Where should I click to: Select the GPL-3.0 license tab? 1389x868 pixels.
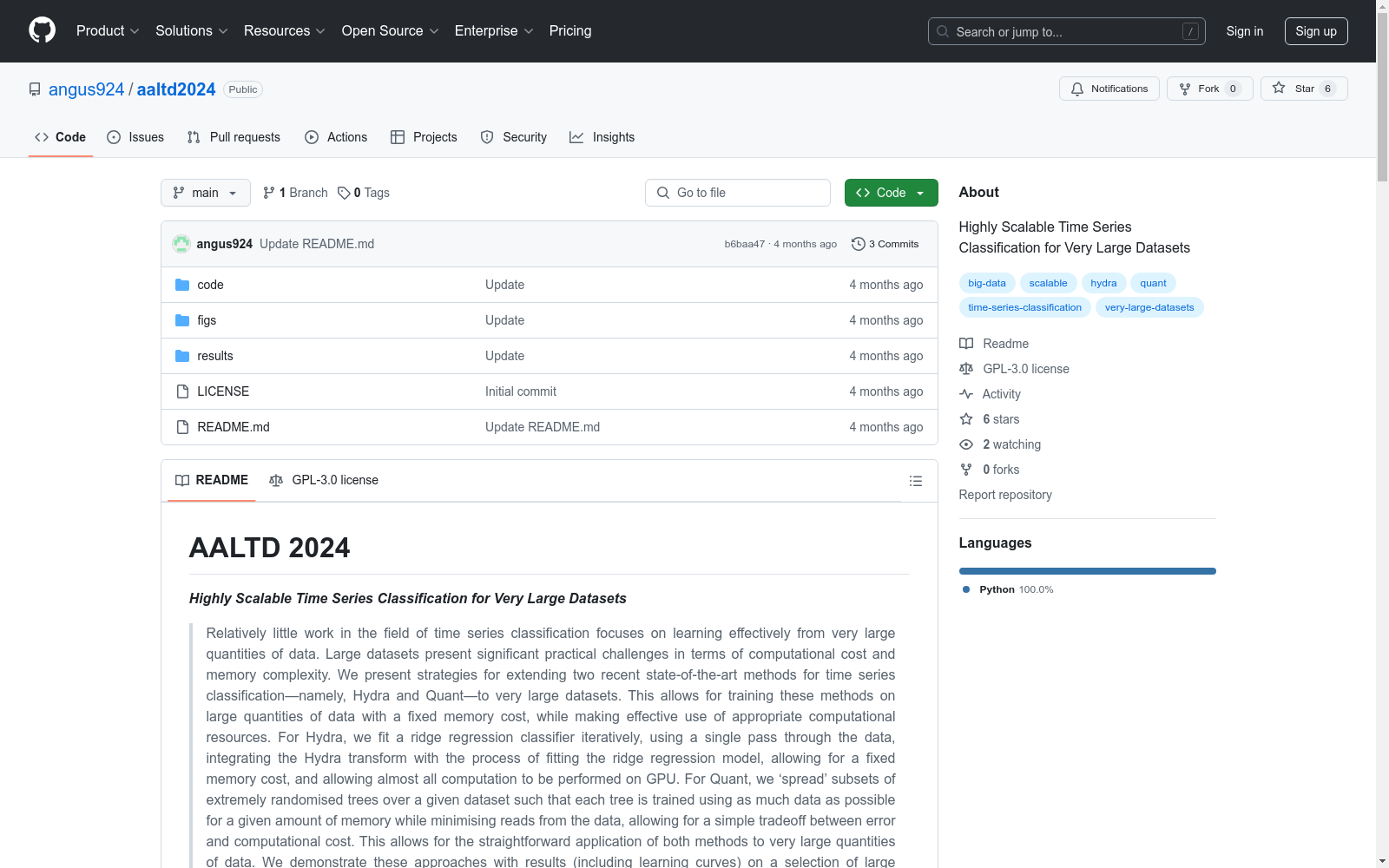(324, 480)
